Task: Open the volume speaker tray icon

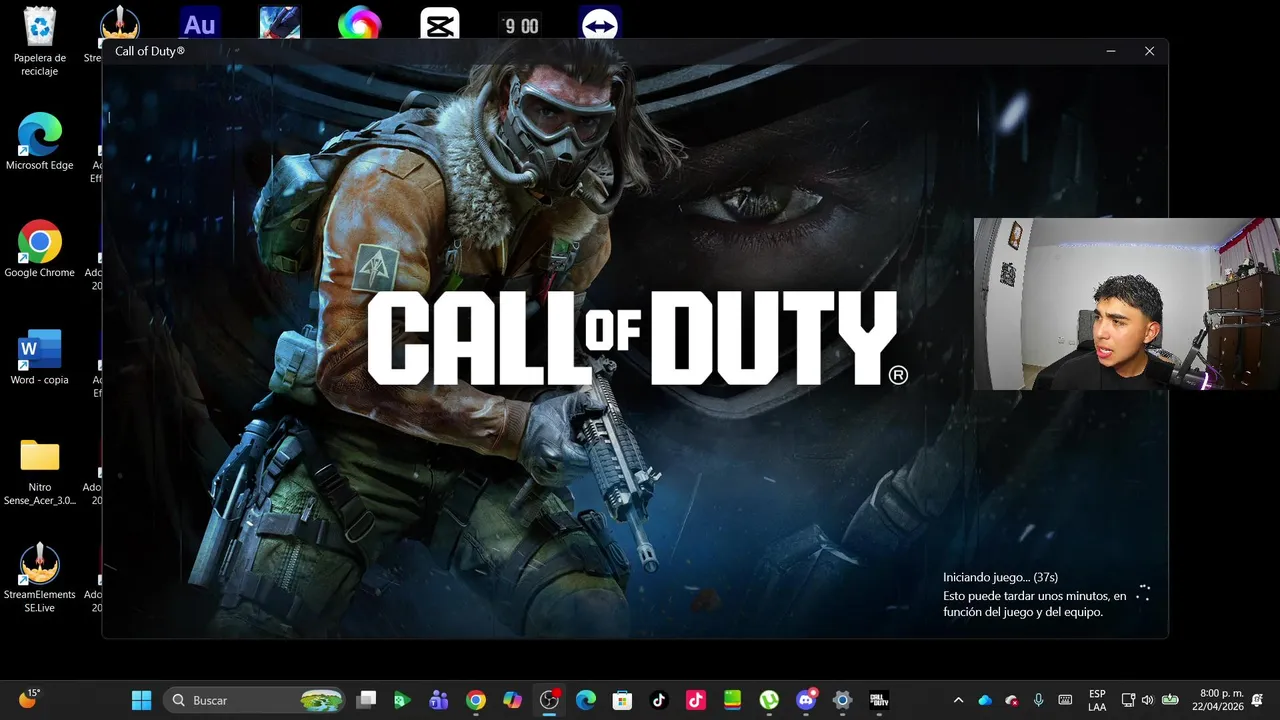Action: tap(1147, 700)
